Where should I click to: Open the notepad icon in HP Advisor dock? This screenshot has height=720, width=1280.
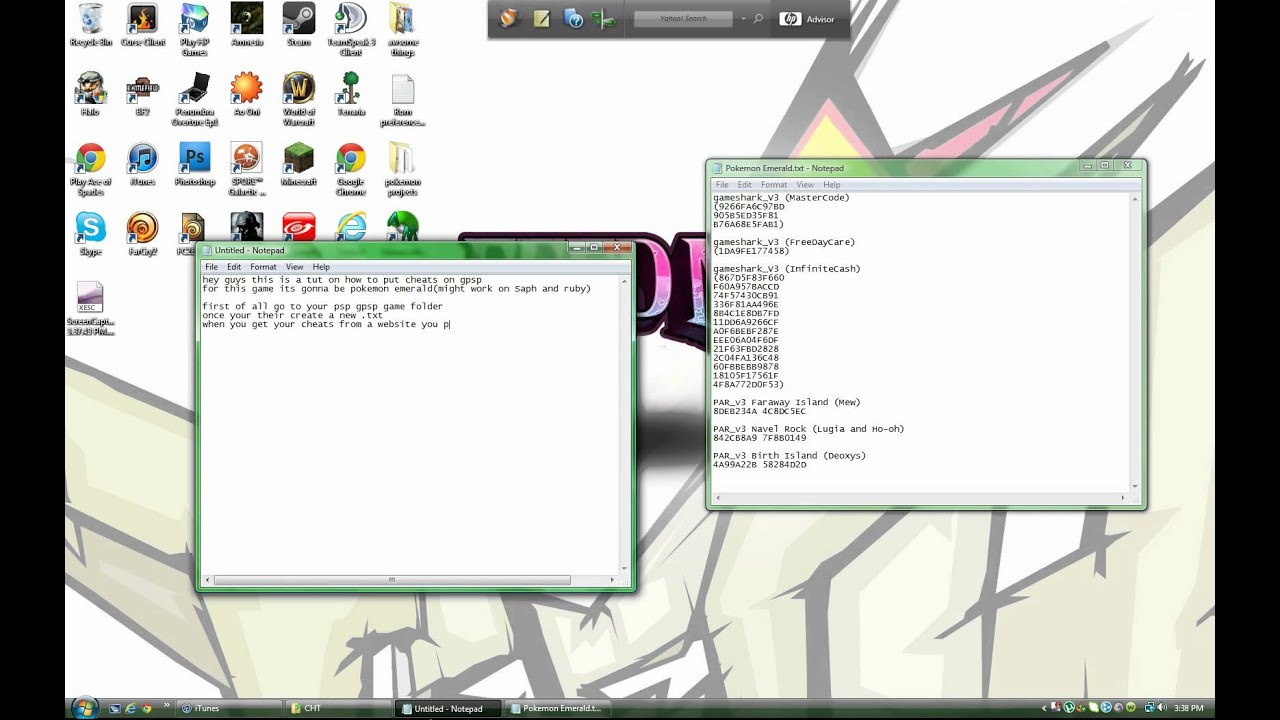541,18
